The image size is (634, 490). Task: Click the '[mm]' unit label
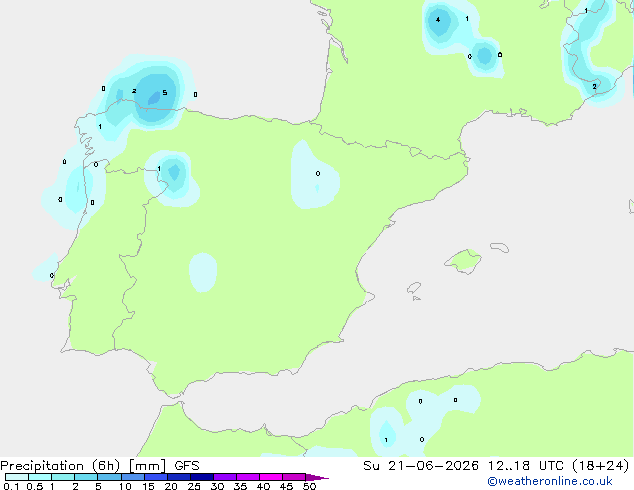point(147,466)
